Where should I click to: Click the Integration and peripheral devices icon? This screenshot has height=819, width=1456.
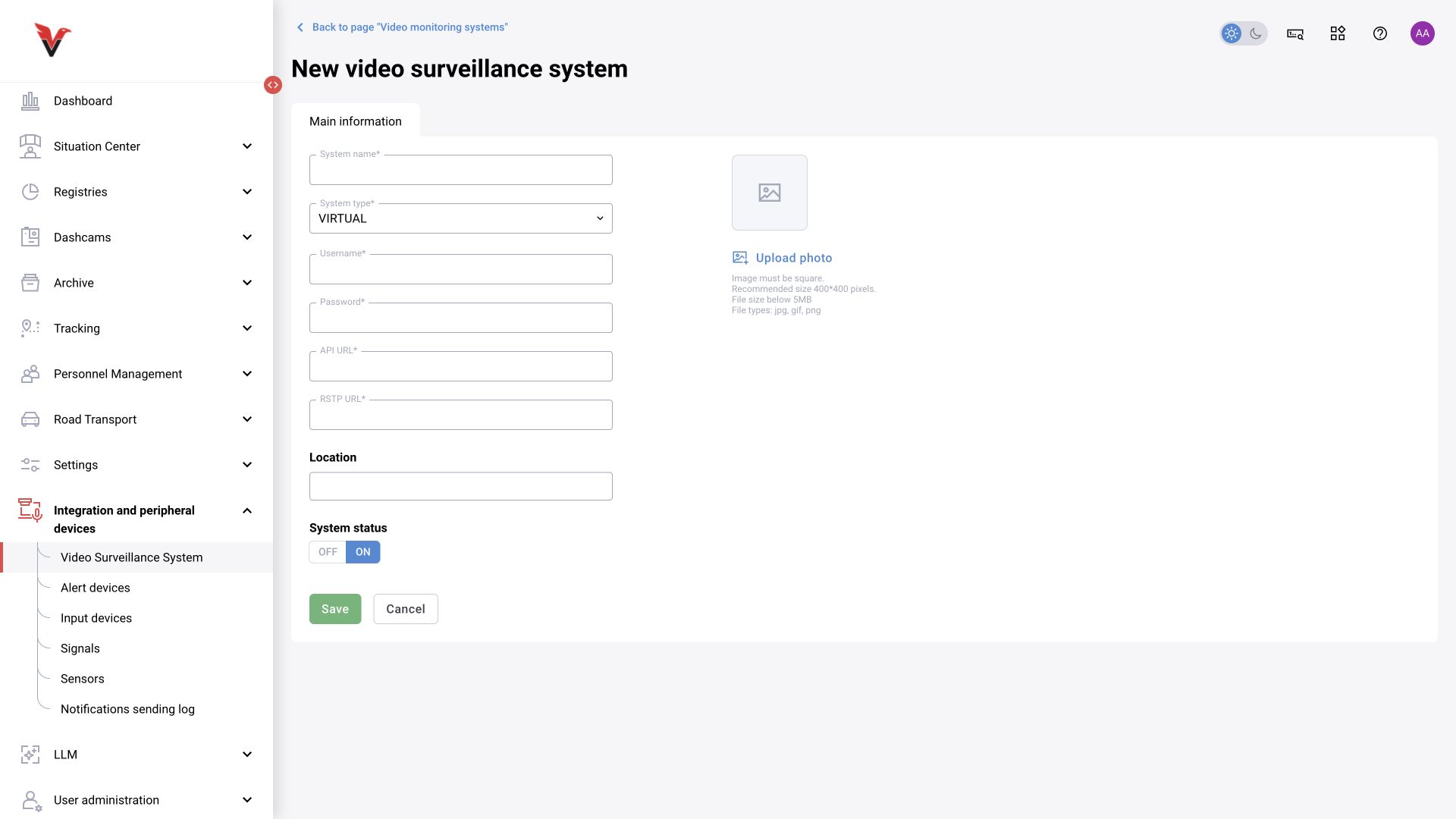tap(30, 510)
